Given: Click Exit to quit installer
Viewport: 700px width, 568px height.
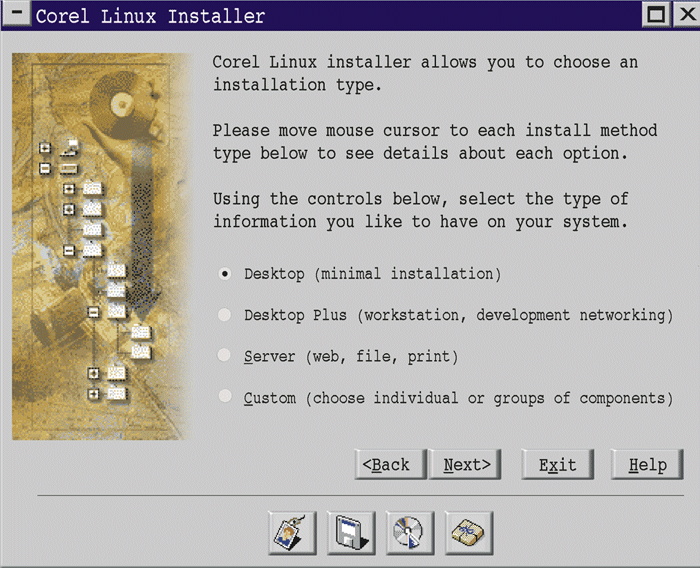Looking at the screenshot, I should pyautogui.click(x=558, y=464).
